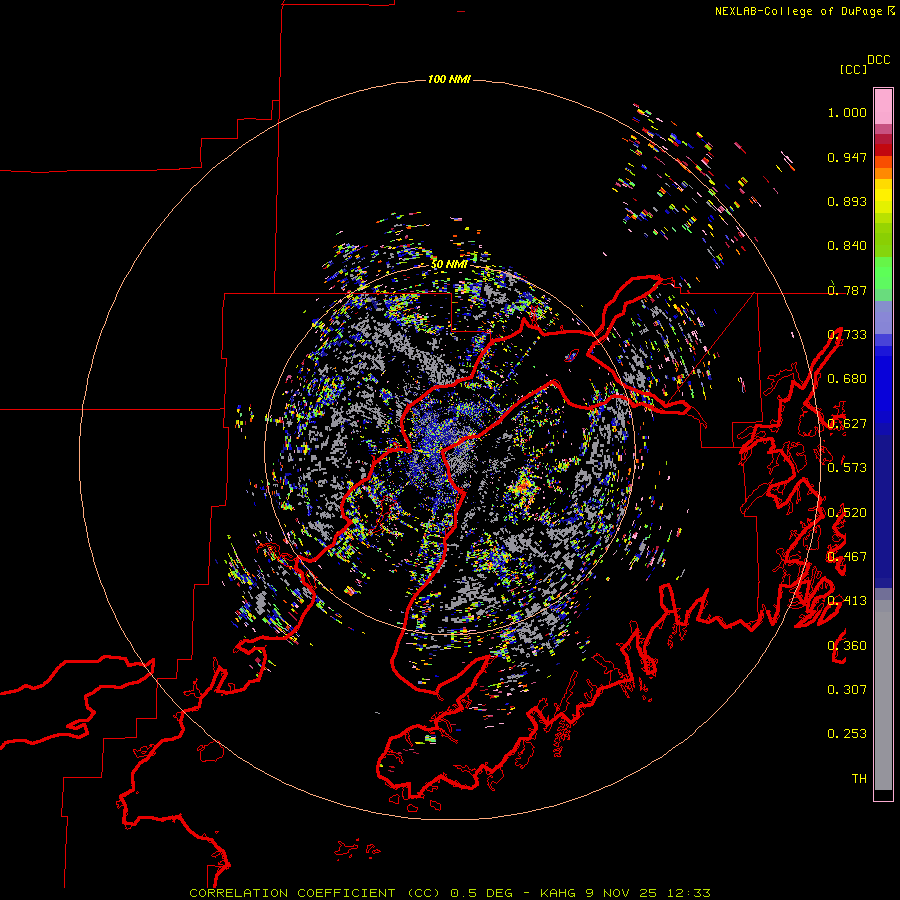Click the 12:33 timestamp text
The image size is (900, 900).
(x=689, y=893)
